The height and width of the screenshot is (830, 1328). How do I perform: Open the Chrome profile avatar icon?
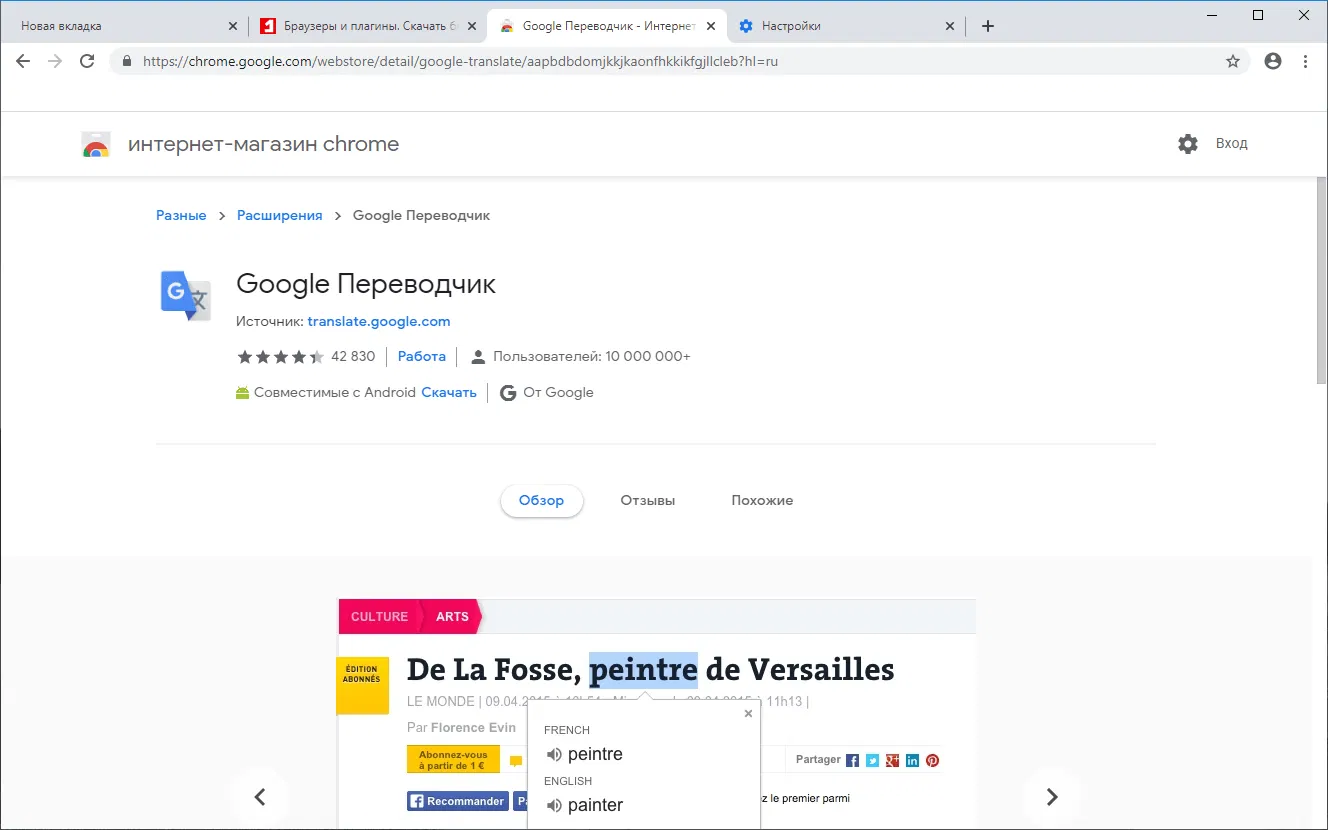tap(1273, 61)
